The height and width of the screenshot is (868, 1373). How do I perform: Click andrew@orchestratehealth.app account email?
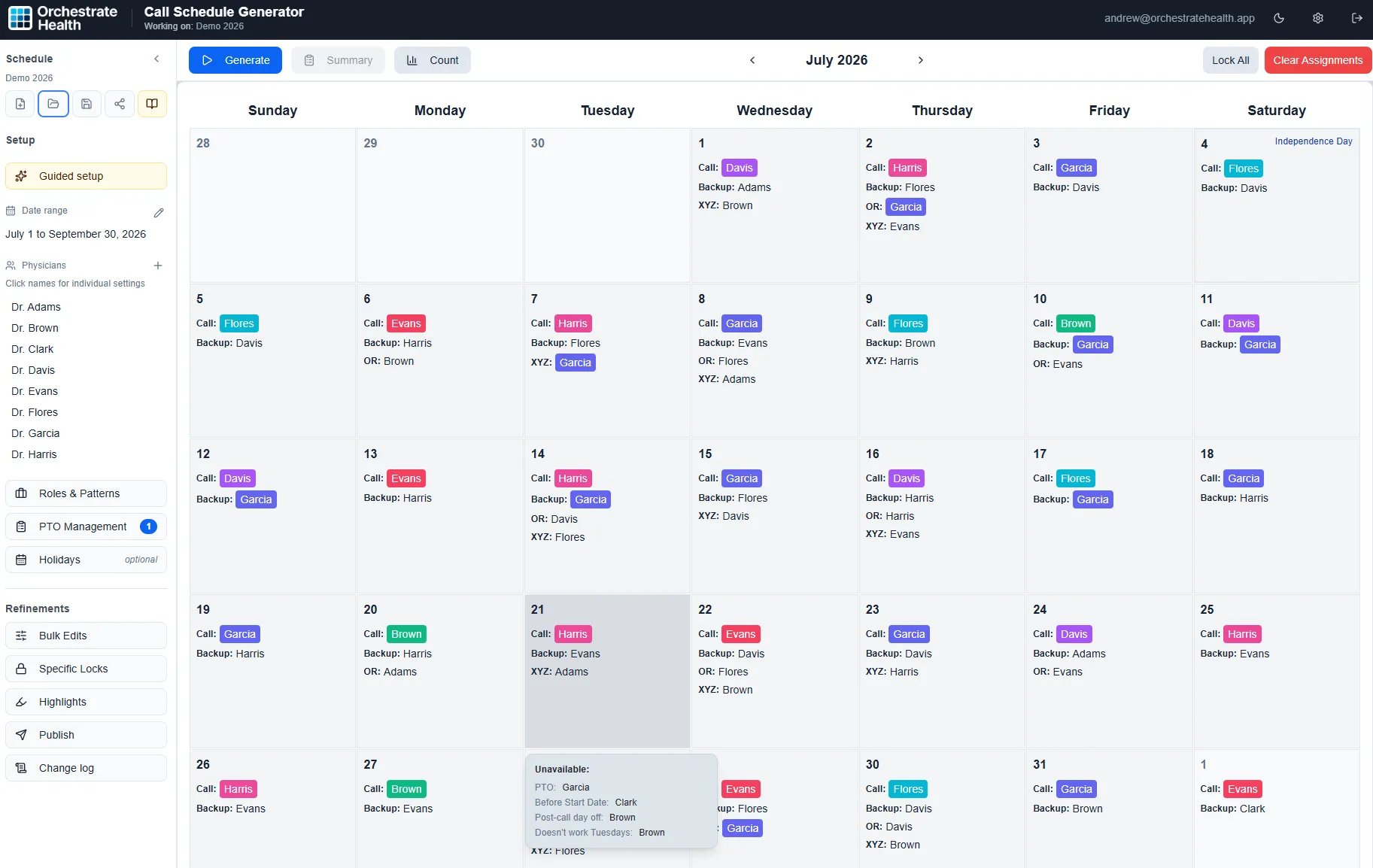coord(1180,18)
